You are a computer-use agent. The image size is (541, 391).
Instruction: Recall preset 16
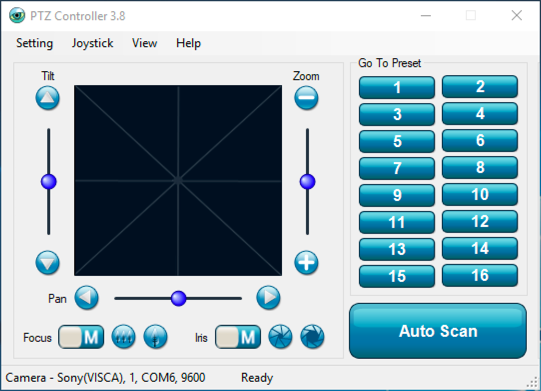click(480, 275)
